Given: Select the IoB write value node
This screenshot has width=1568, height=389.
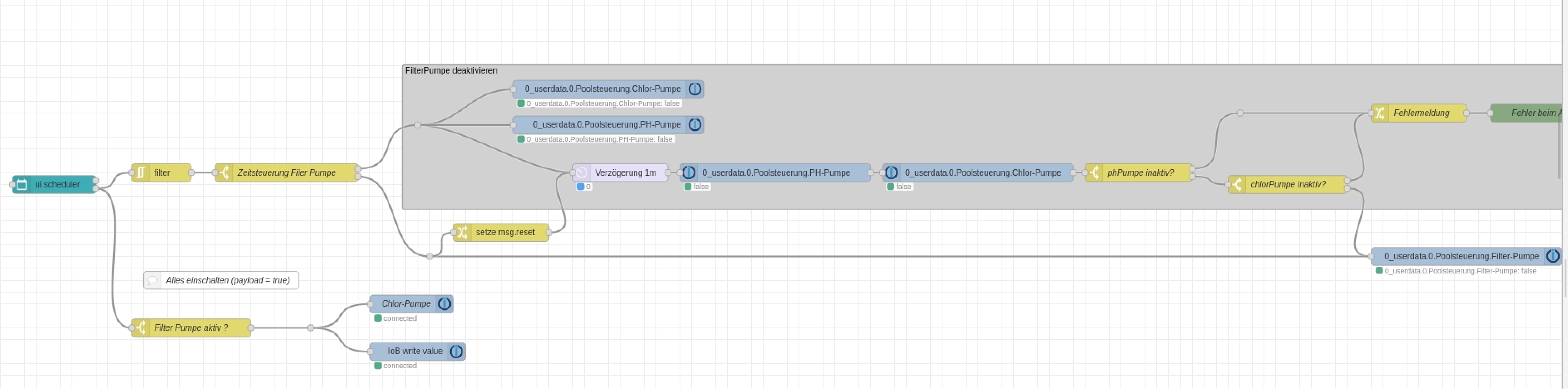Looking at the screenshot, I should (x=418, y=351).
